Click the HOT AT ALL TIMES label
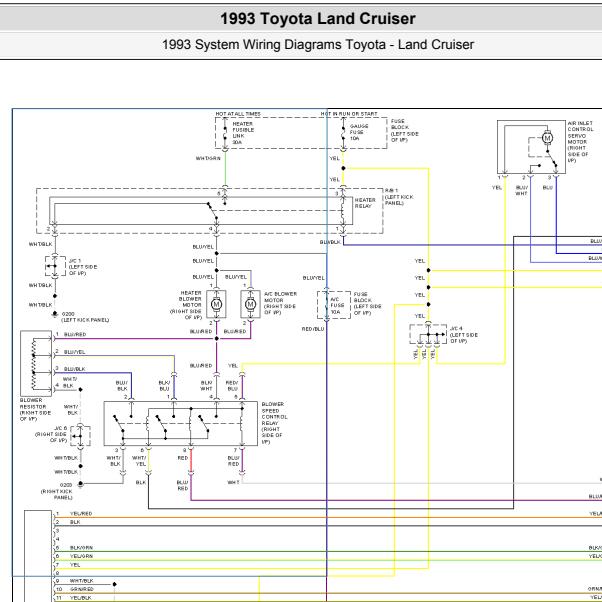The width and height of the screenshot is (602, 602). [x=238, y=114]
